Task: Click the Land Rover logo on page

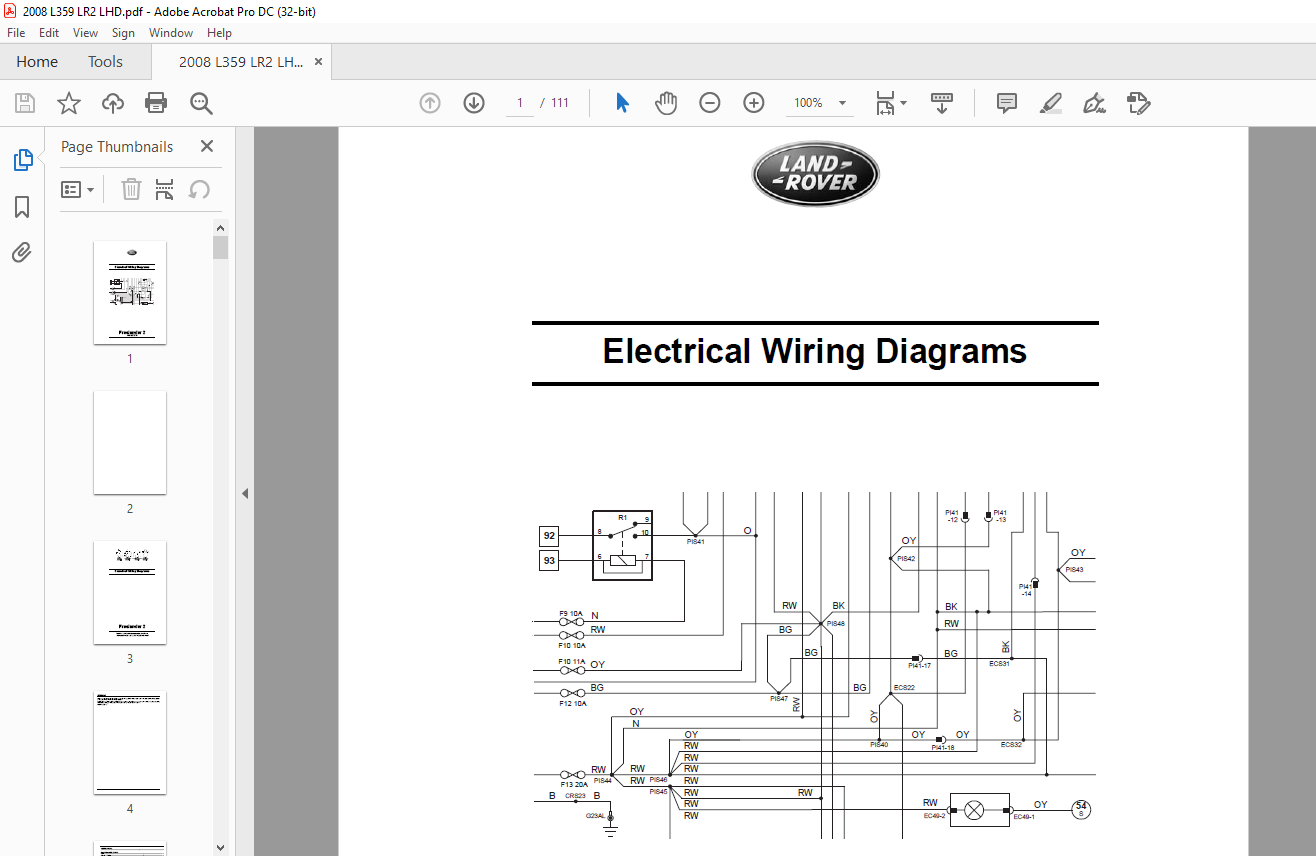Action: click(815, 173)
